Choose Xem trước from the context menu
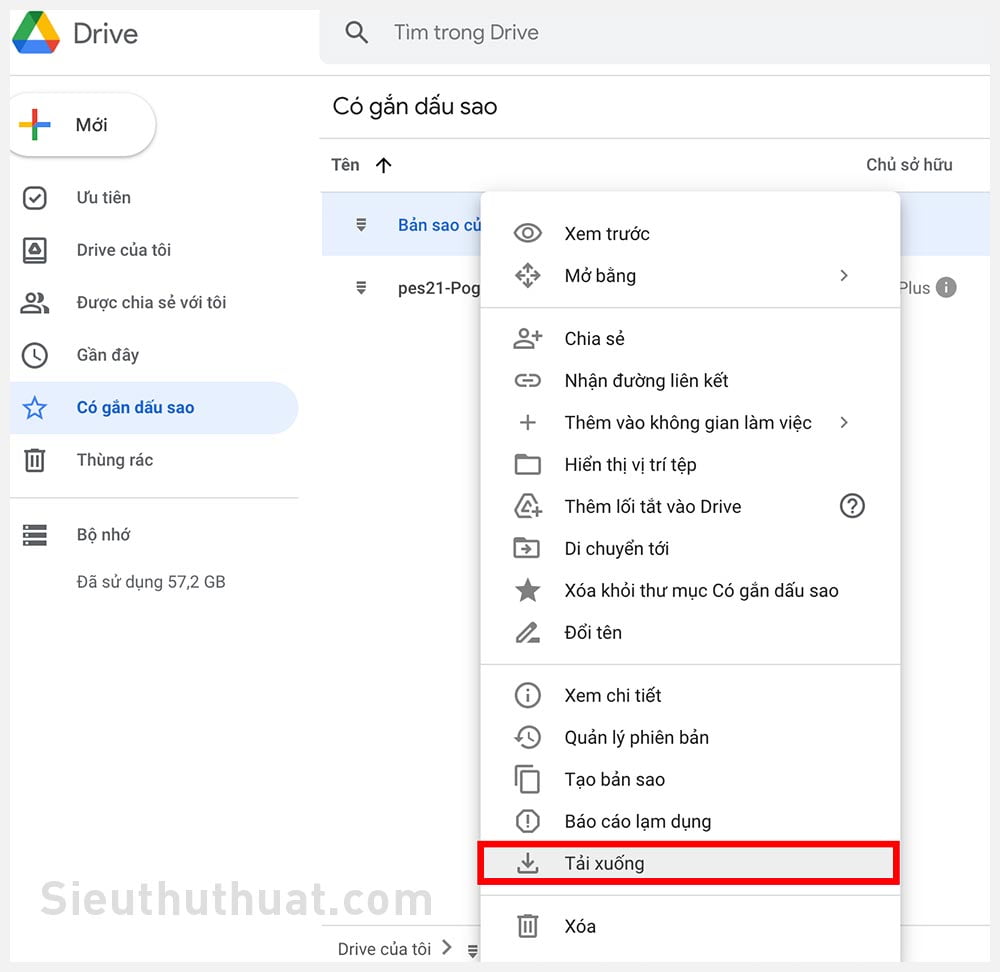 689,233
